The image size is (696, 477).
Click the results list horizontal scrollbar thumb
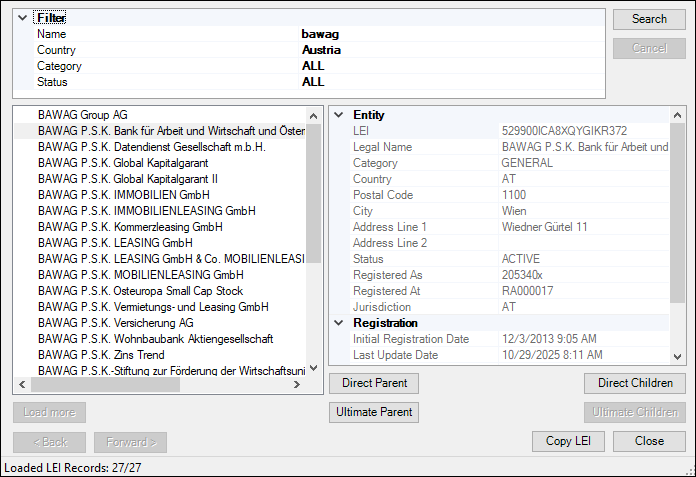pos(105,384)
